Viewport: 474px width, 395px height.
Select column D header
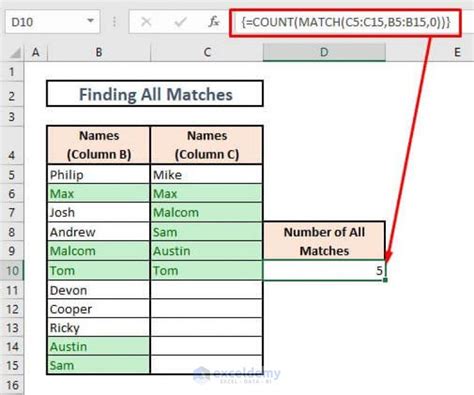[324, 52]
